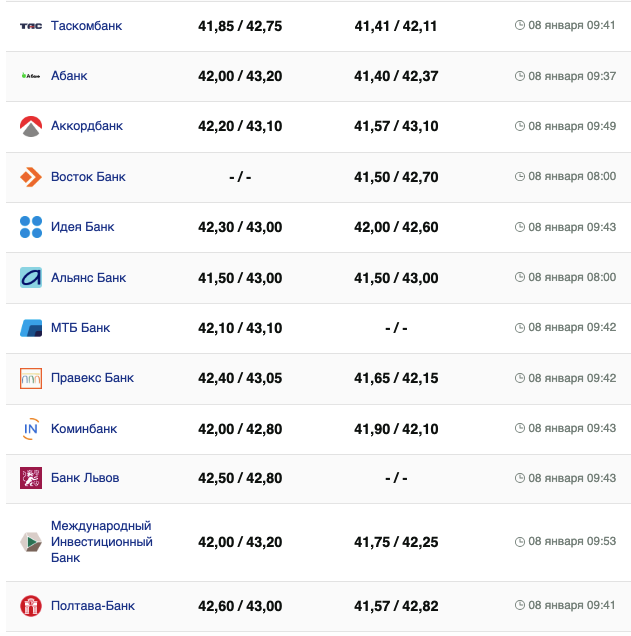The width and height of the screenshot is (631, 636).
Task: Click the Идея Банк blue dots logo
Action: click(31, 227)
